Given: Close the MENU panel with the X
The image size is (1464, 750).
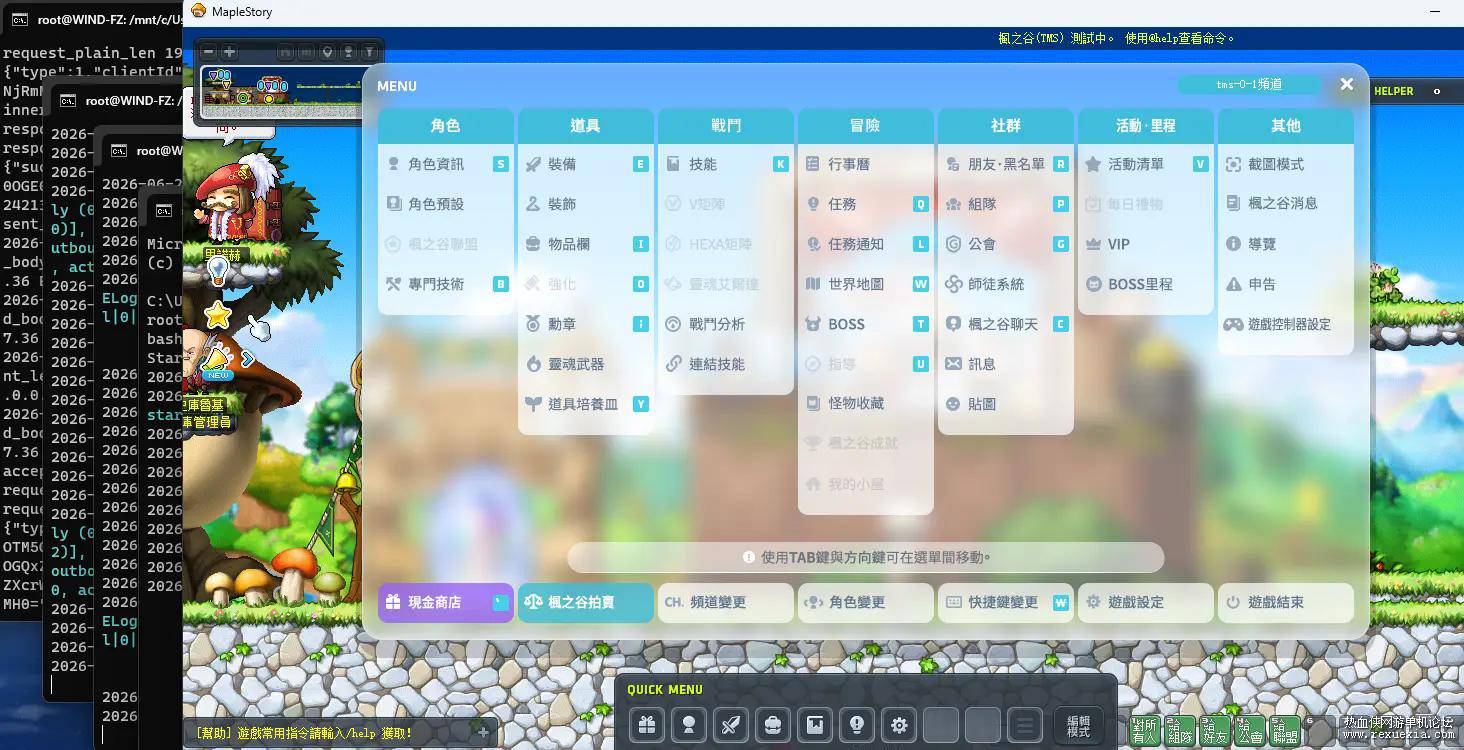Looking at the screenshot, I should (x=1347, y=85).
